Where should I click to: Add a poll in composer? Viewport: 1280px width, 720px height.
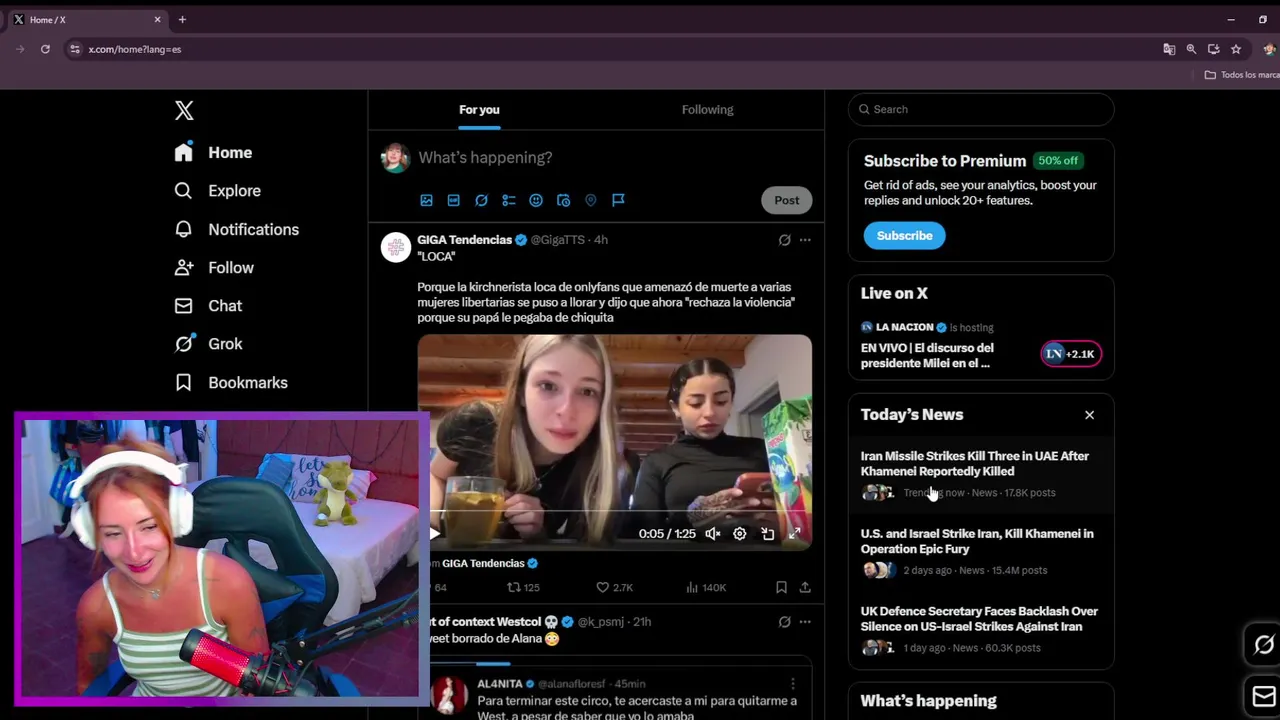click(508, 200)
